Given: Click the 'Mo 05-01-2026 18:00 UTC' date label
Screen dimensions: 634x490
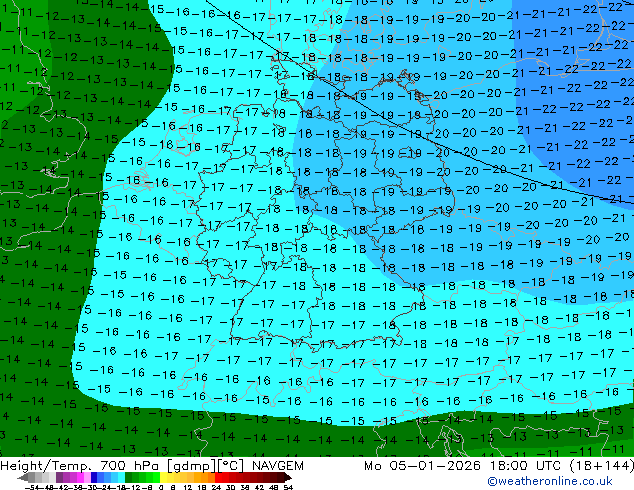Looking at the screenshot, I should (462, 466).
